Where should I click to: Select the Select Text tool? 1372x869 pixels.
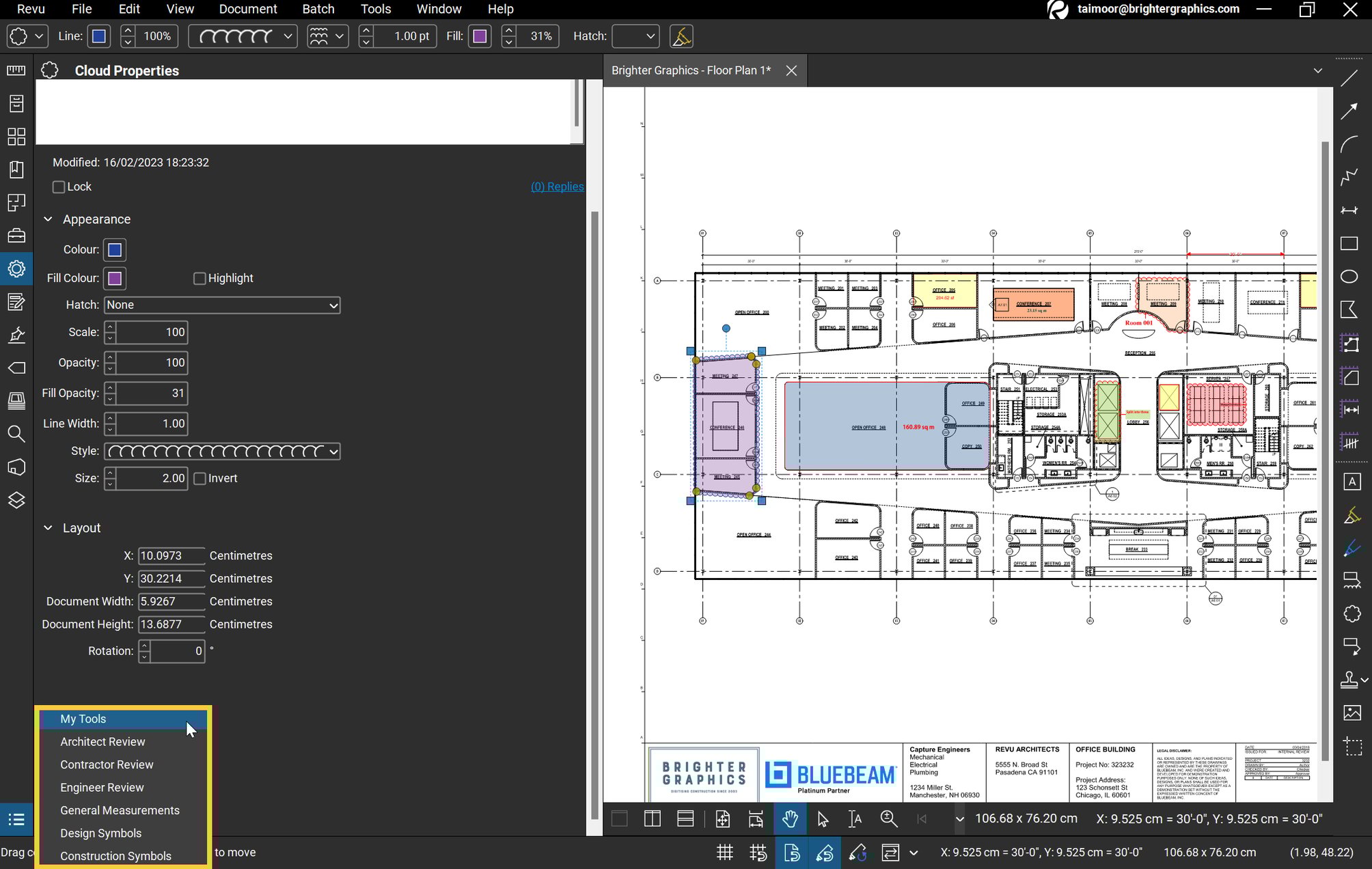point(854,818)
